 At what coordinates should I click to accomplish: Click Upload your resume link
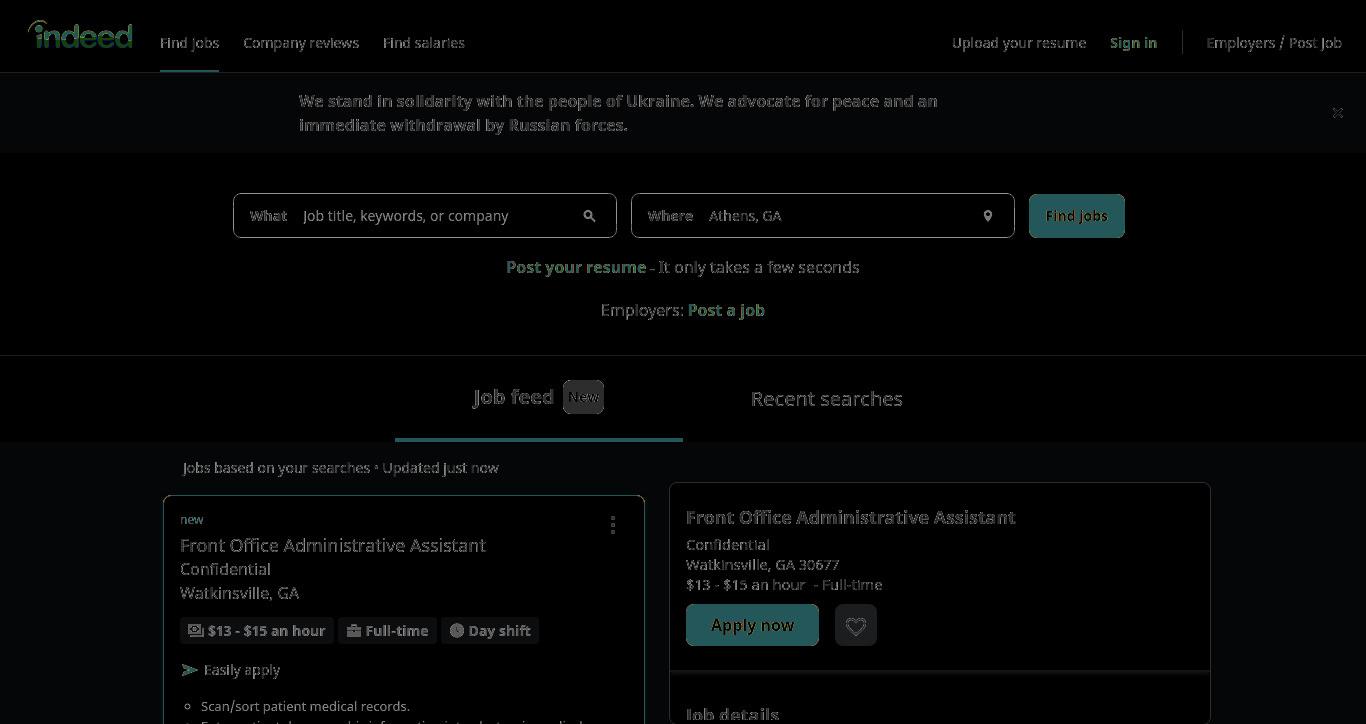coord(1019,43)
